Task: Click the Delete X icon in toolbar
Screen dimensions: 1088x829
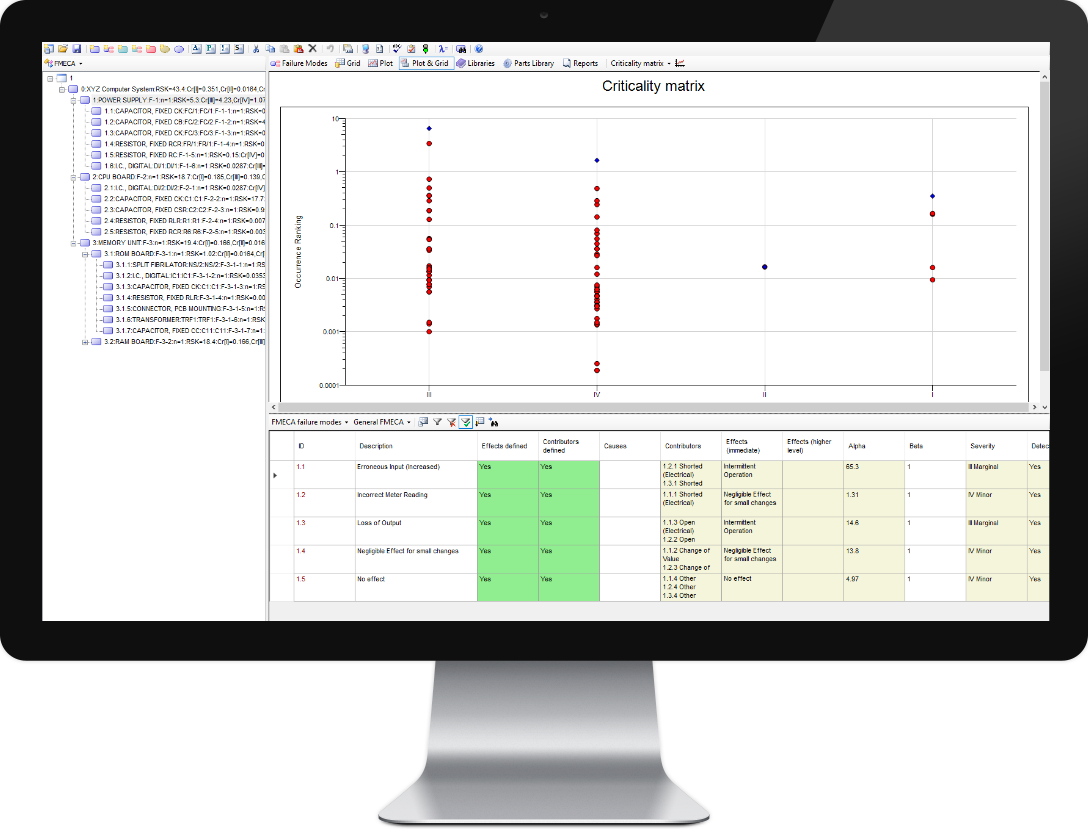Action: (312, 48)
